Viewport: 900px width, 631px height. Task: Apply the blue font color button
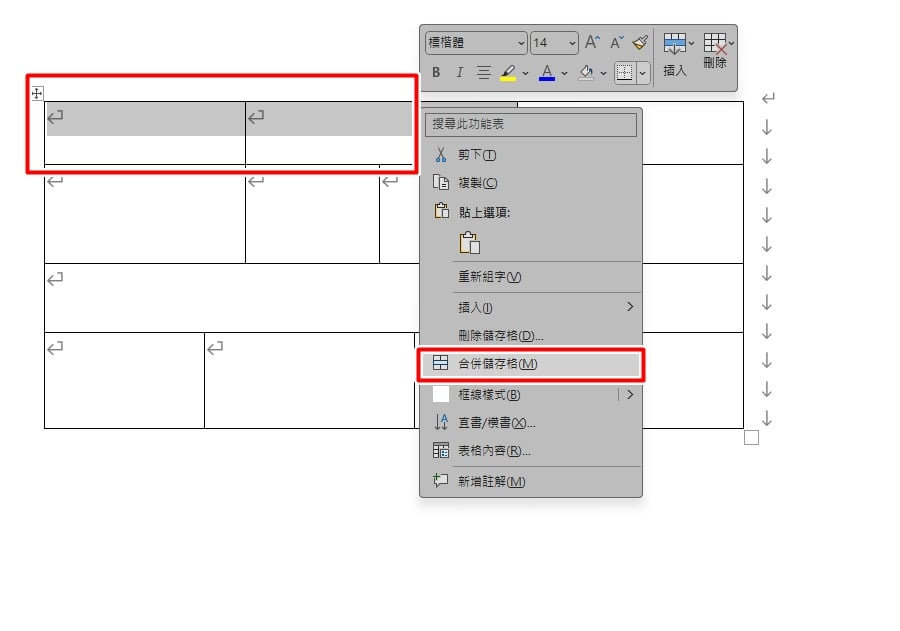[547, 73]
